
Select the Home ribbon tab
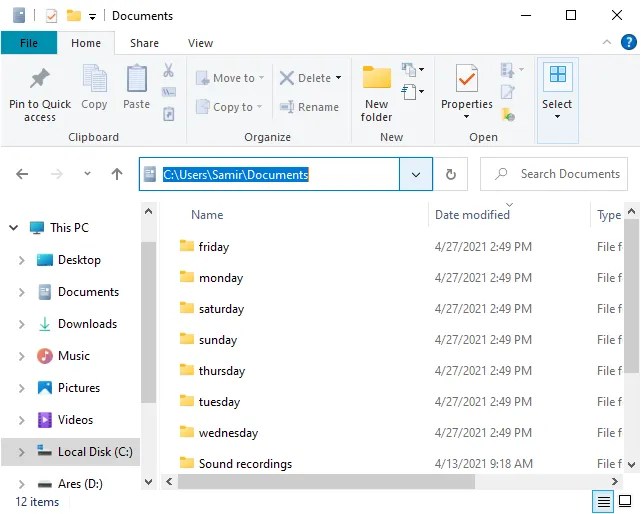[86, 43]
